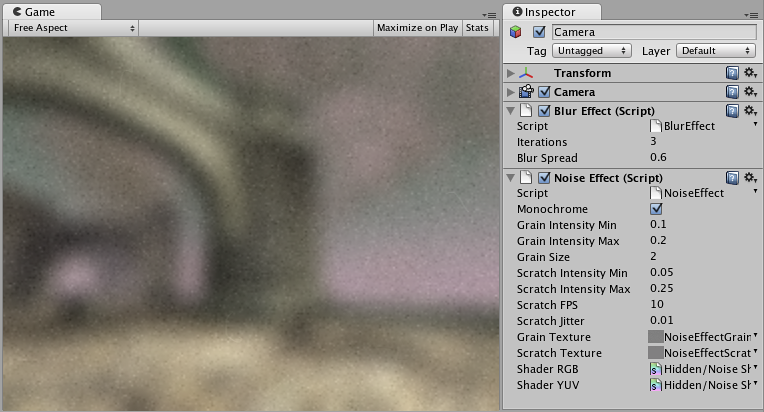Click the Grain Texture gray thumbnail
The width and height of the screenshot is (764, 412).
click(x=656, y=337)
